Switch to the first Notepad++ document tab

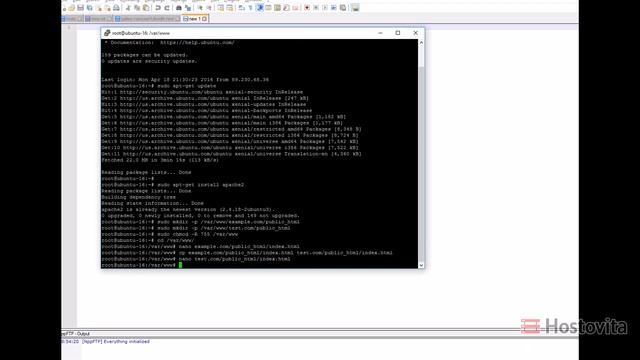point(73,19)
